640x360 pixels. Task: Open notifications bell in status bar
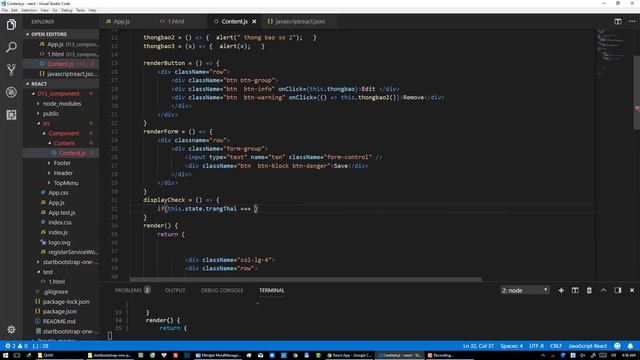click(x=630, y=346)
